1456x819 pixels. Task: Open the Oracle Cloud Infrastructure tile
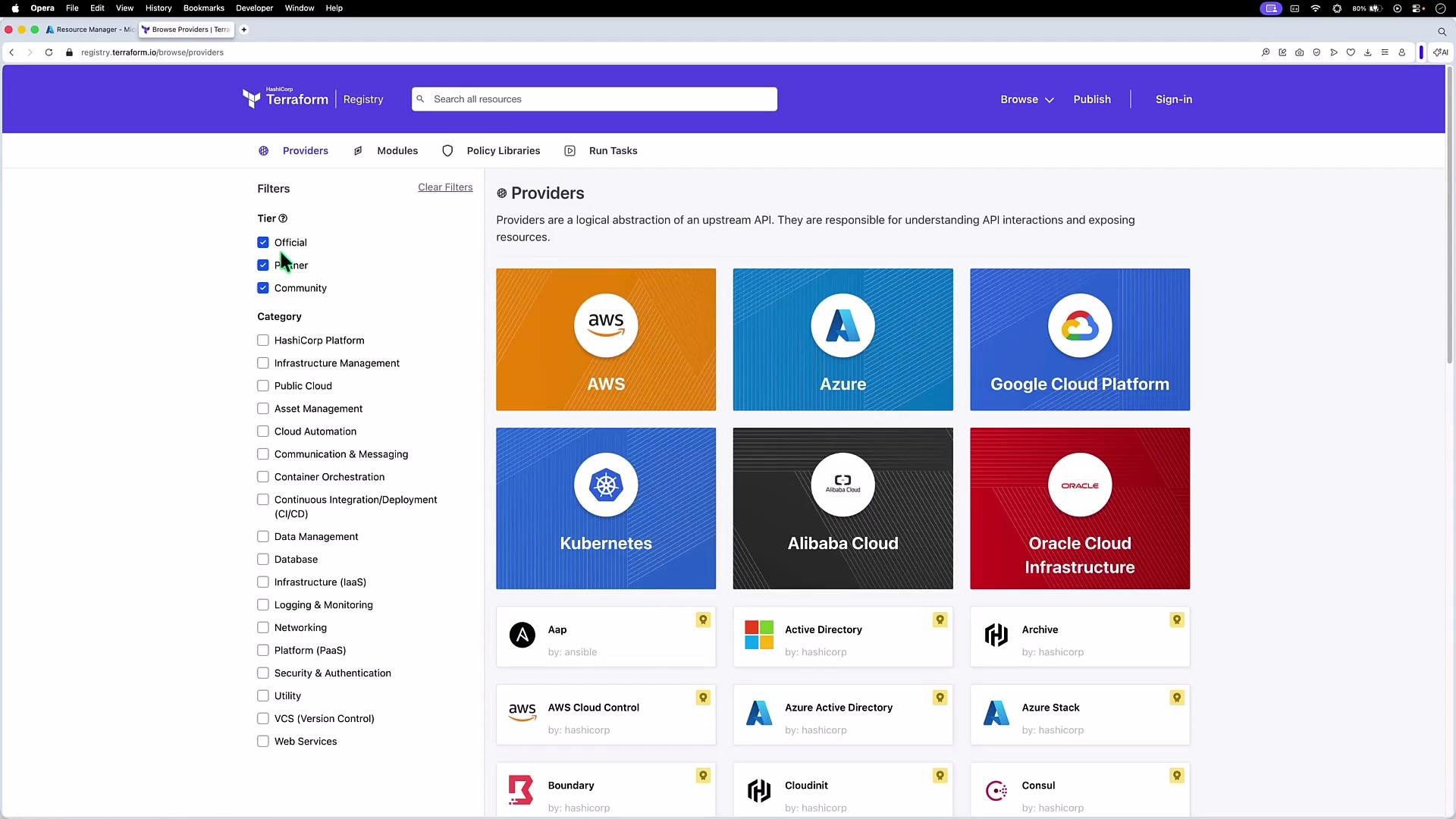coord(1080,508)
